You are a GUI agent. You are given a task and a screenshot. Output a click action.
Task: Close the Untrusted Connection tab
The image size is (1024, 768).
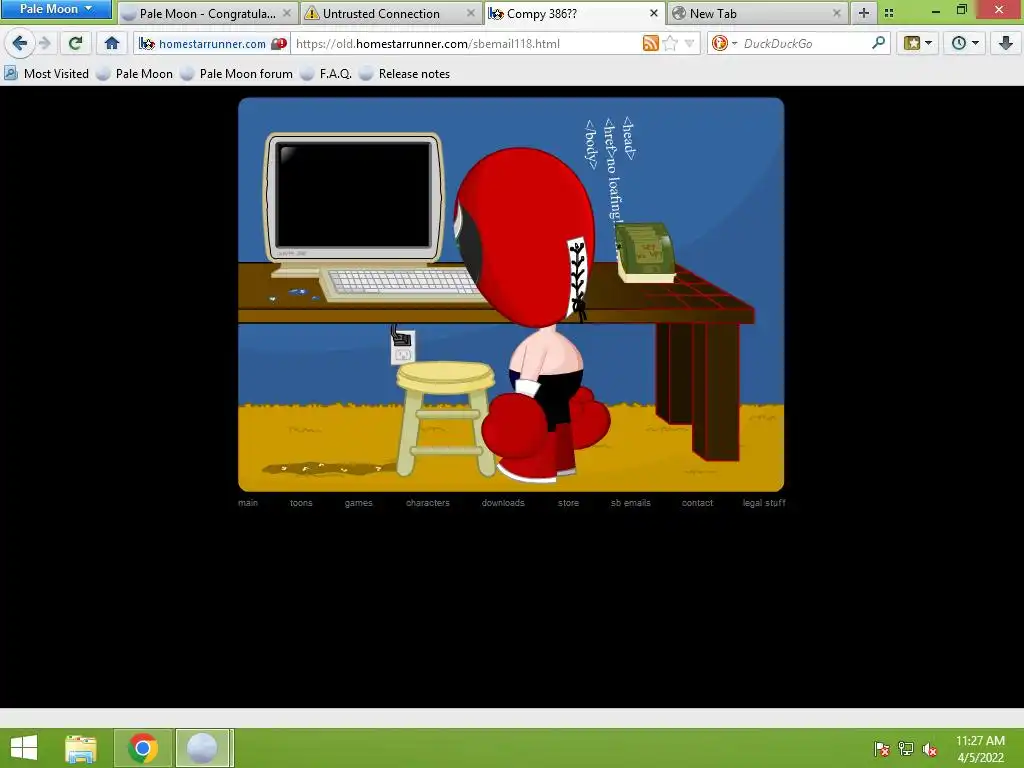pos(471,13)
